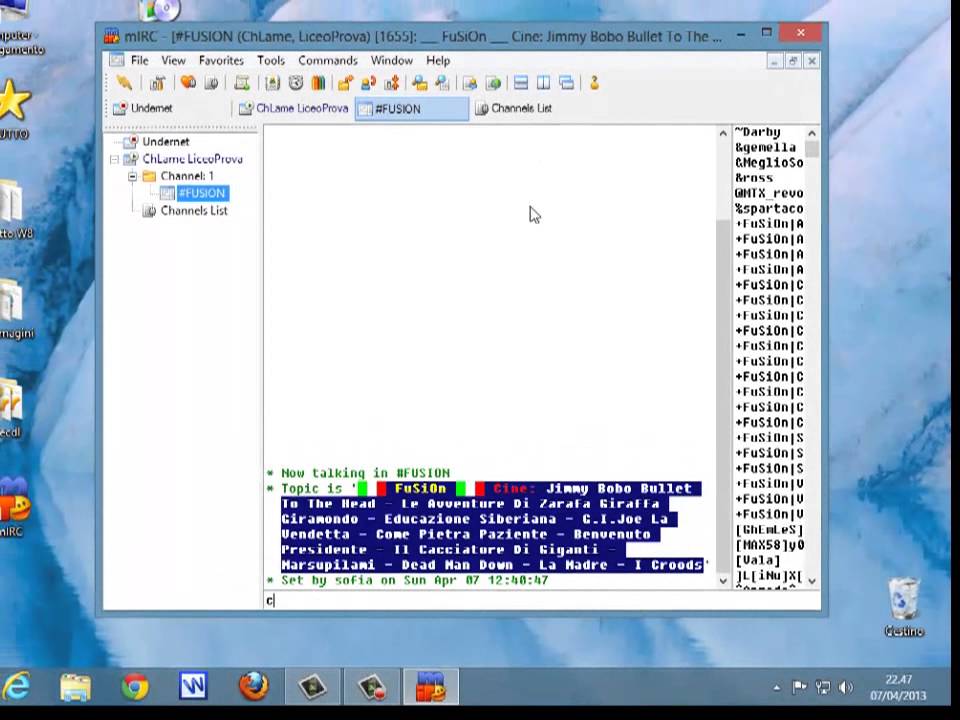Click the Cascade windows toolbar icon

click(566, 83)
